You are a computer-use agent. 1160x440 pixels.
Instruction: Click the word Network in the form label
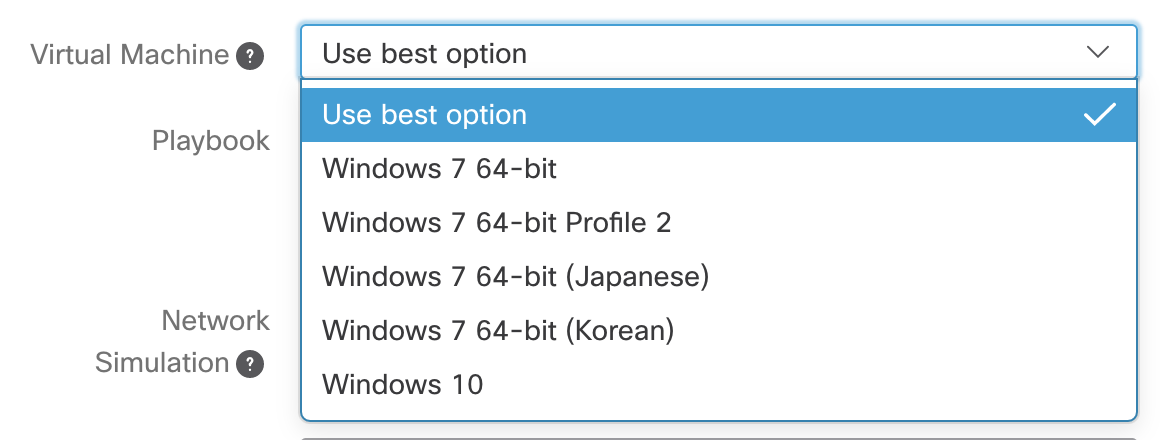click(215, 321)
